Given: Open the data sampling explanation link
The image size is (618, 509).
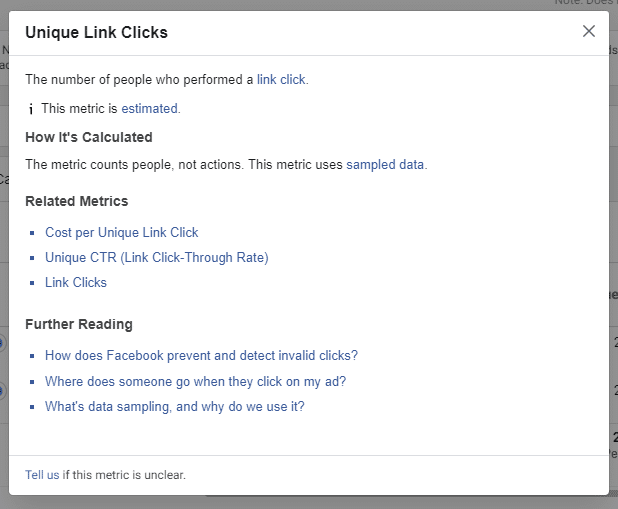Looking at the screenshot, I should point(175,406).
